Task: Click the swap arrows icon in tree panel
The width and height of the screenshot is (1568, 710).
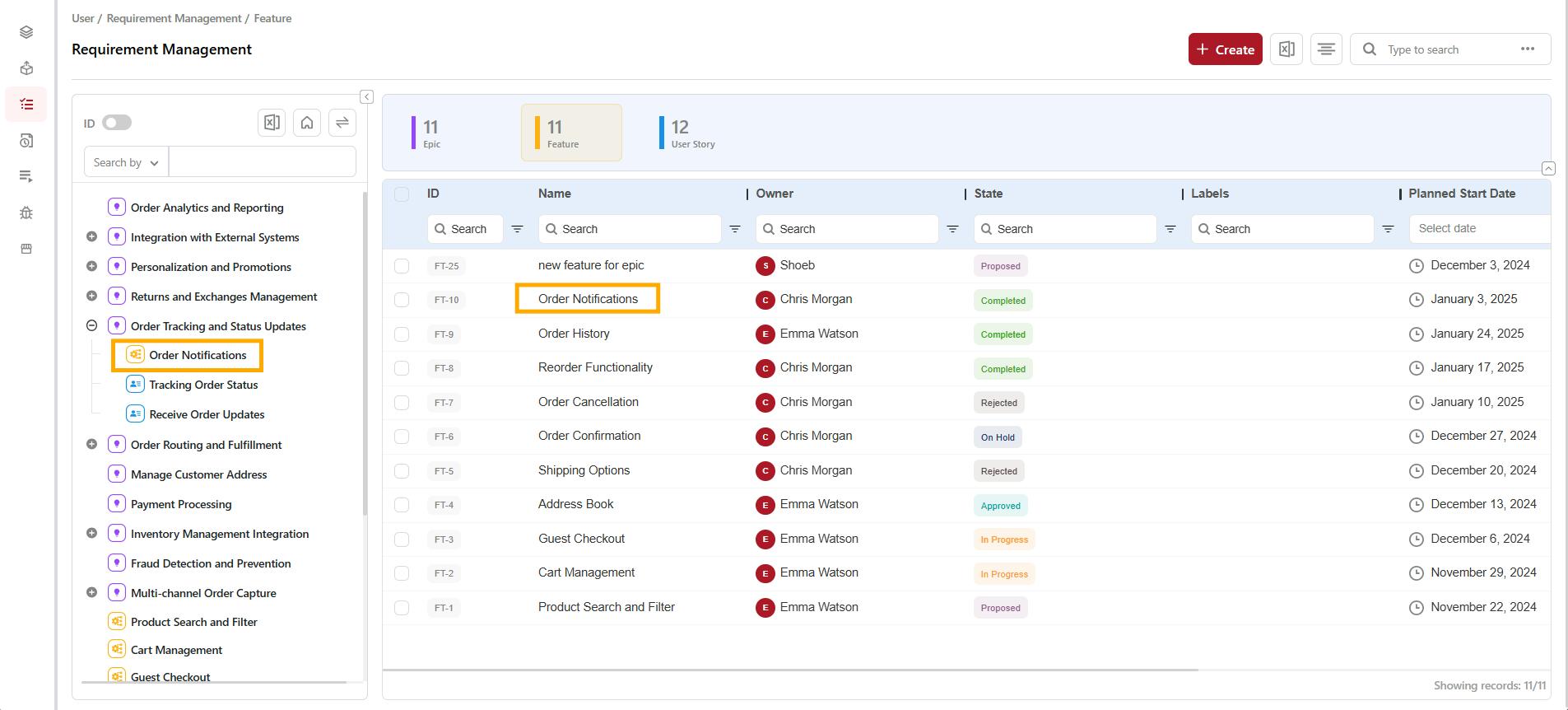Action: click(342, 123)
